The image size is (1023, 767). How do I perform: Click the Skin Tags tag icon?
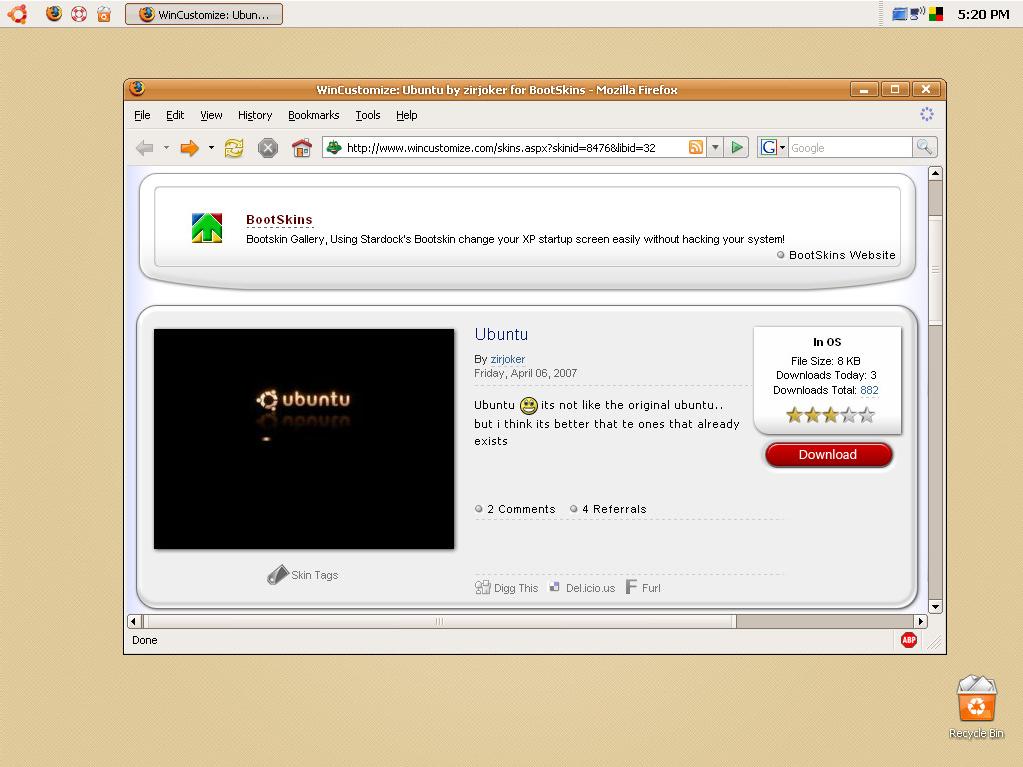click(x=278, y=575)
